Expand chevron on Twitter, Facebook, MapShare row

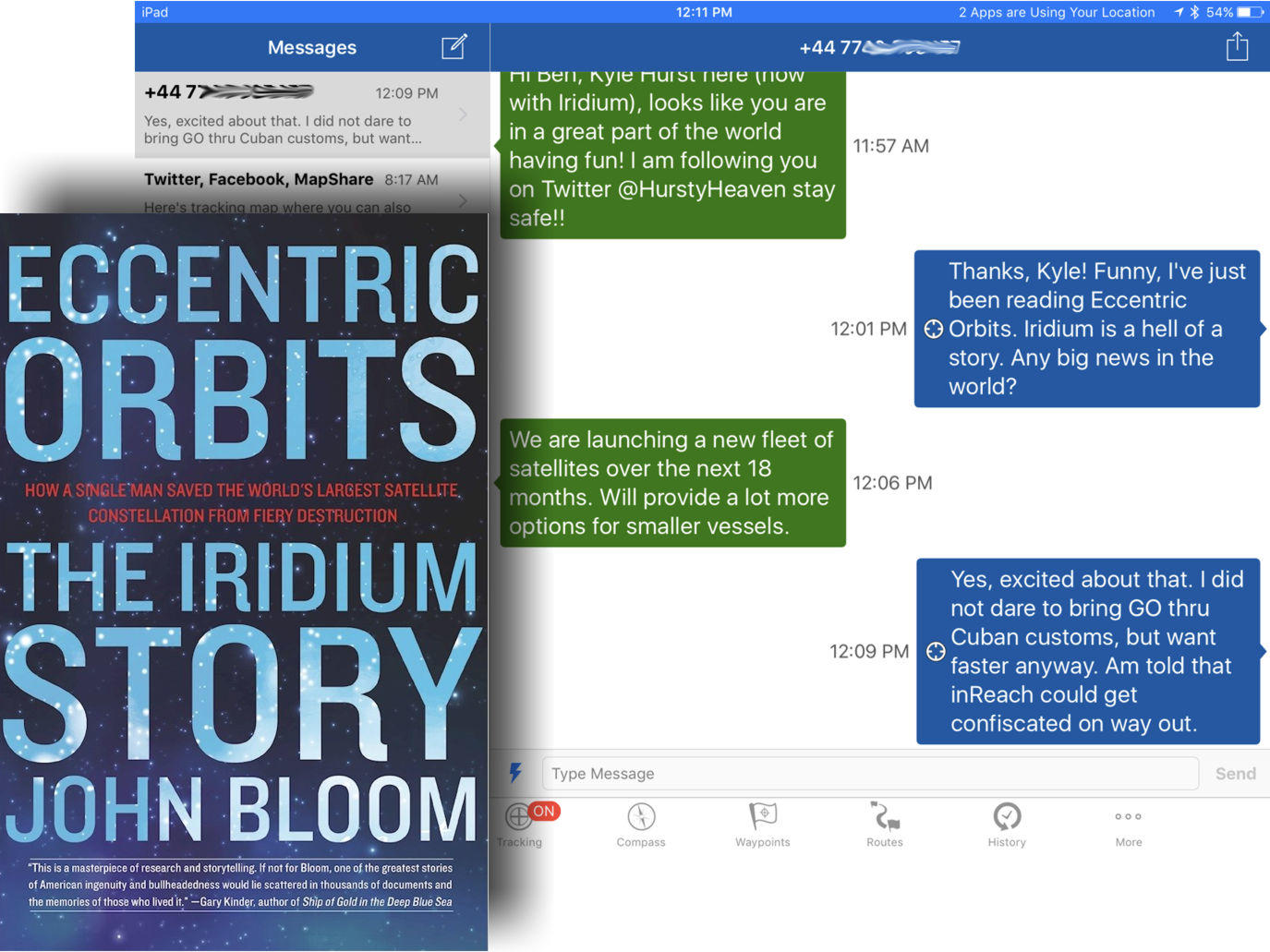click(x=463, y=199)
